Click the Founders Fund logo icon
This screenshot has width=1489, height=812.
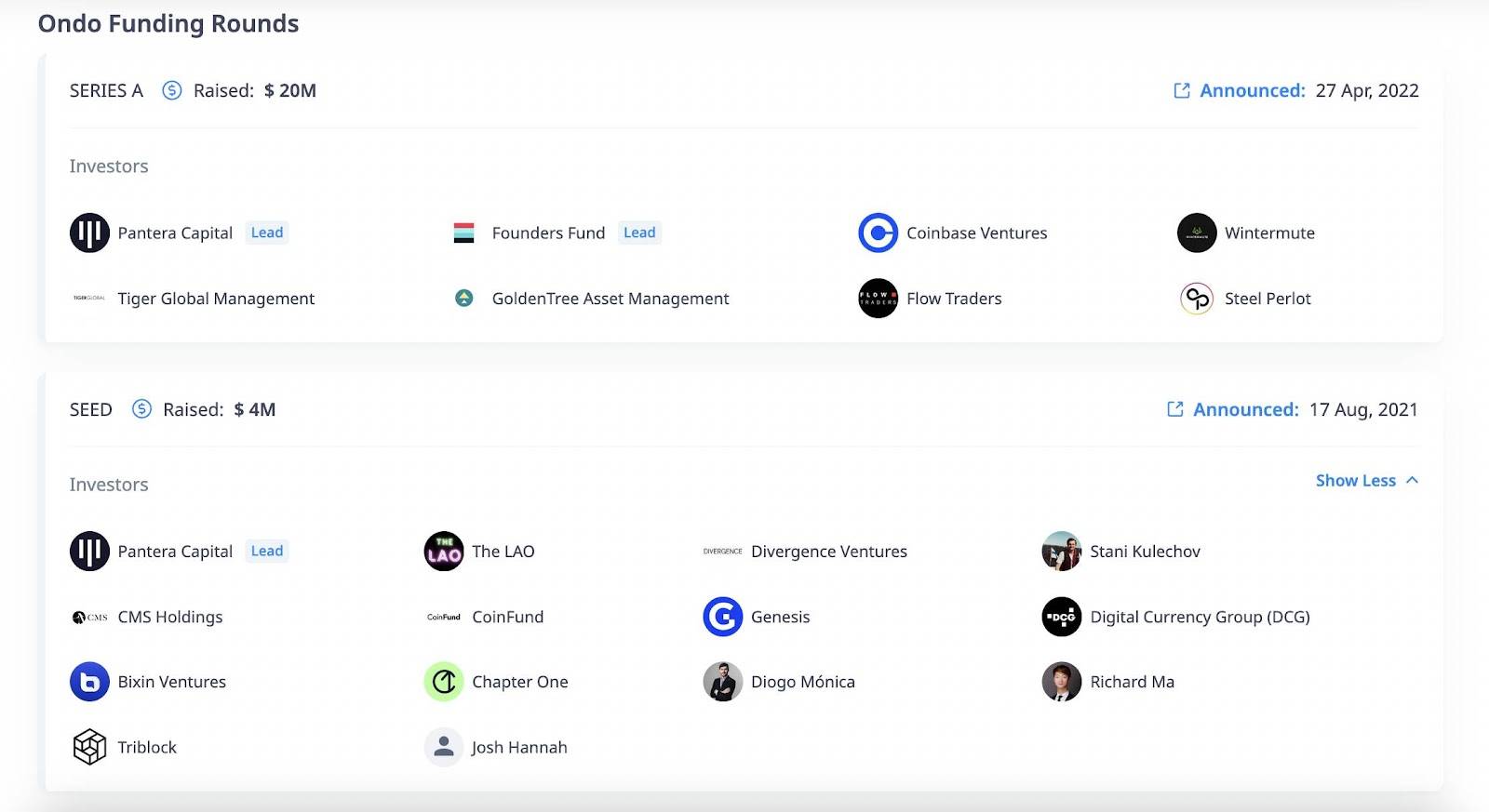[x=463, y=233]
